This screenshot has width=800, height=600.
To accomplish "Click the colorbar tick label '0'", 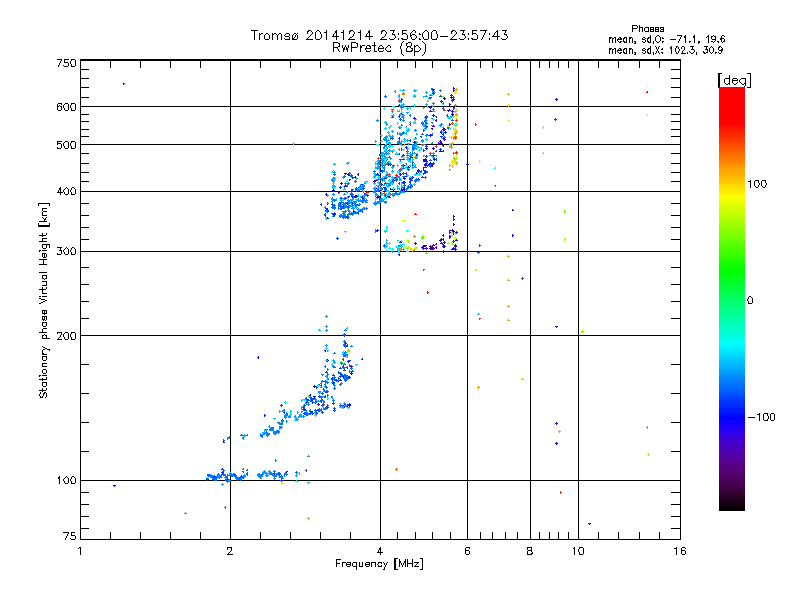I will click(x=750, y=301).
